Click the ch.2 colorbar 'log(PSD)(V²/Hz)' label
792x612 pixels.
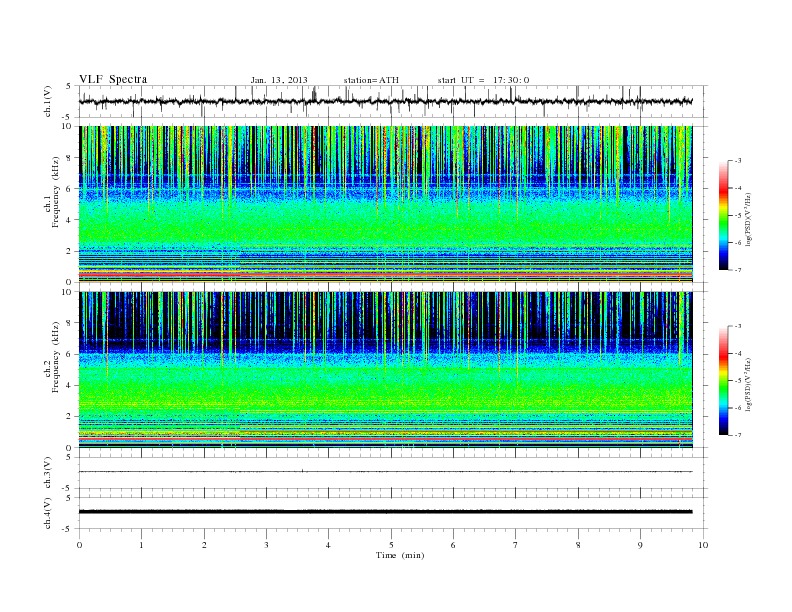click(x=749, y=384)
